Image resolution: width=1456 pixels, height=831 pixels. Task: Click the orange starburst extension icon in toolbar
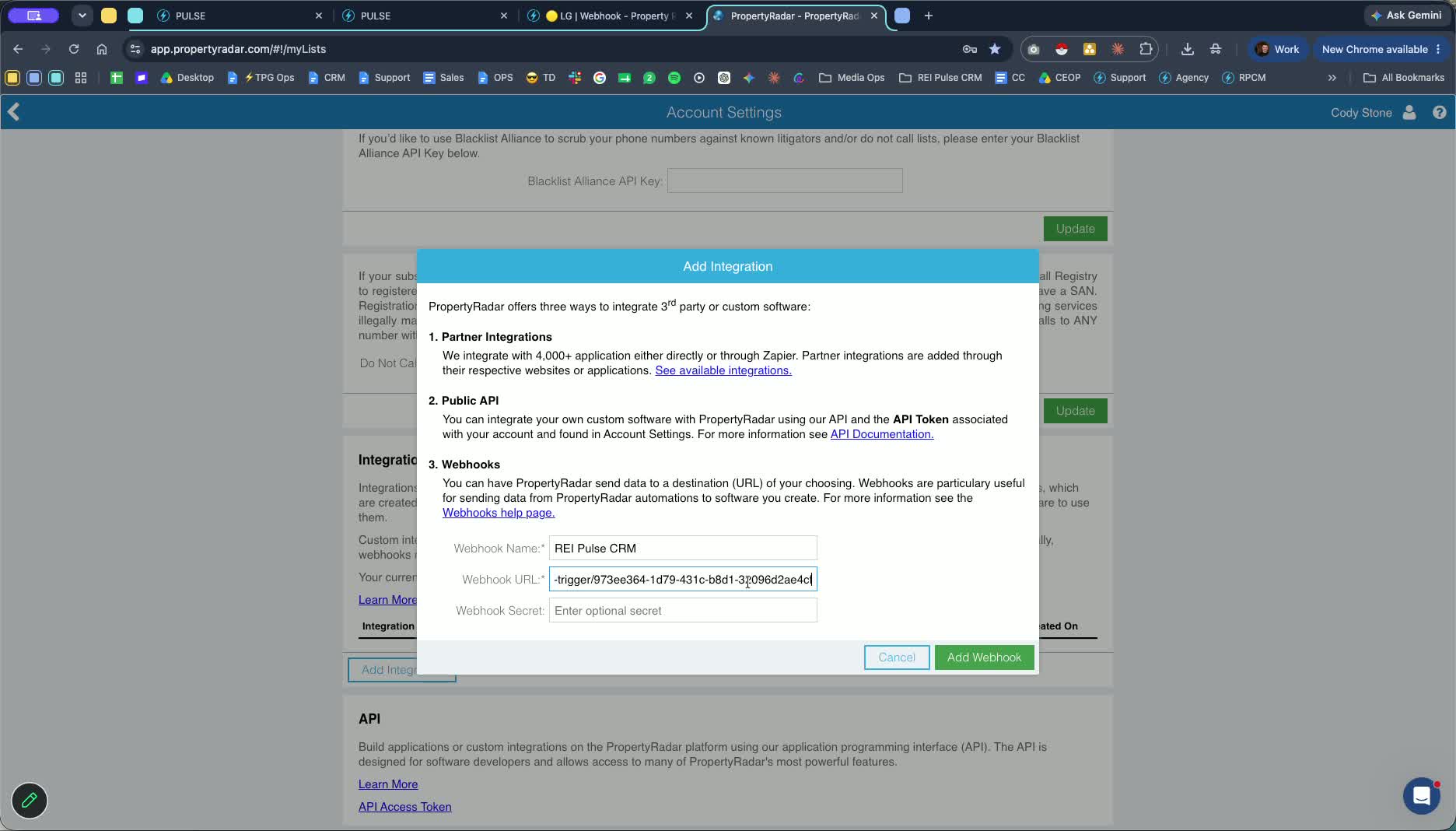tap(1118, 49)
